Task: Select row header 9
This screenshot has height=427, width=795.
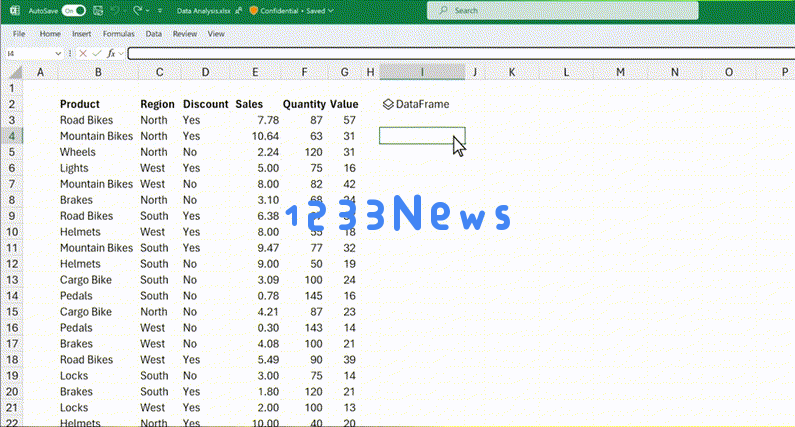Action: coord(12,216)
